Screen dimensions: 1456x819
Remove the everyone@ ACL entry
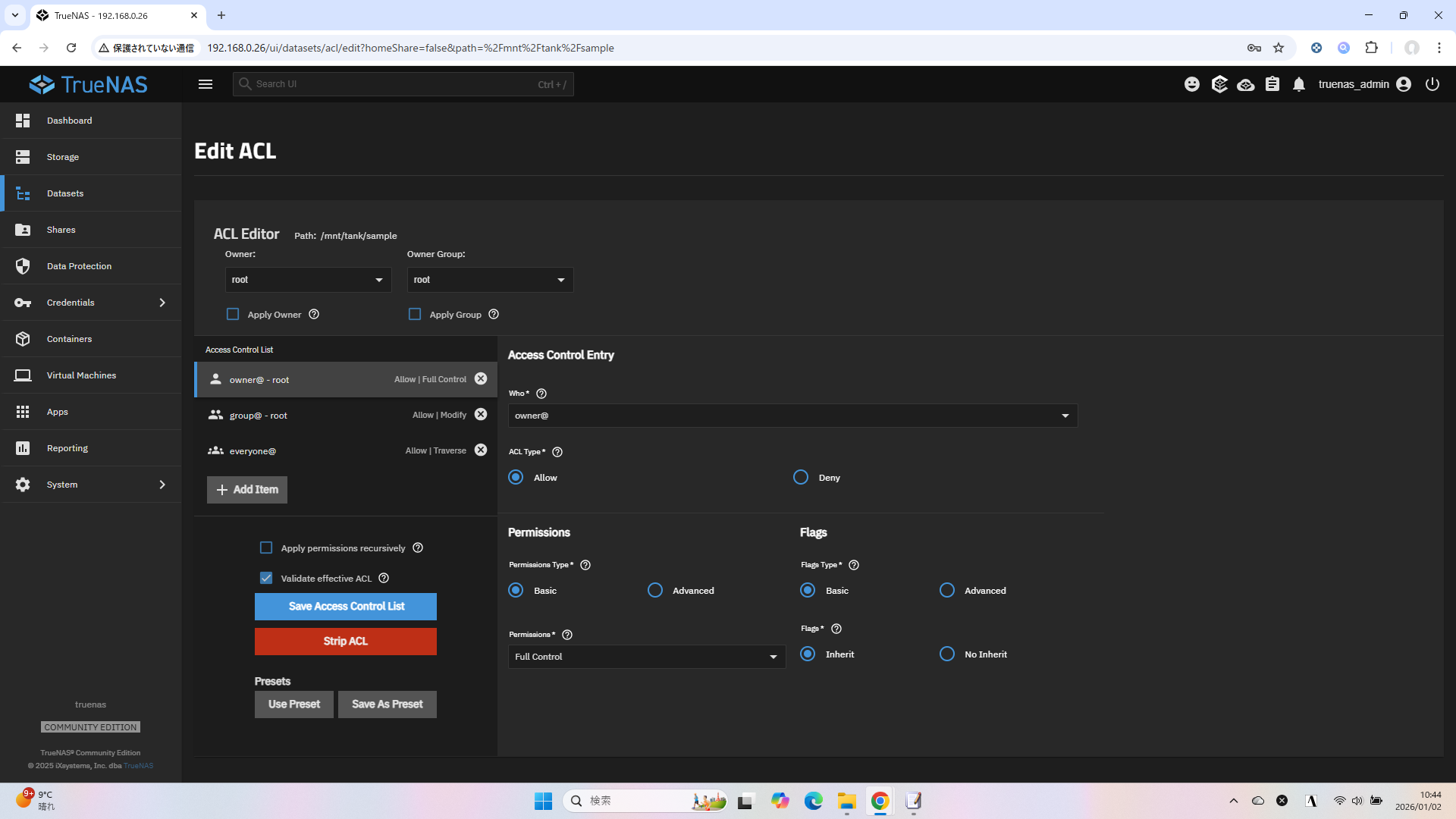point(481,450)
